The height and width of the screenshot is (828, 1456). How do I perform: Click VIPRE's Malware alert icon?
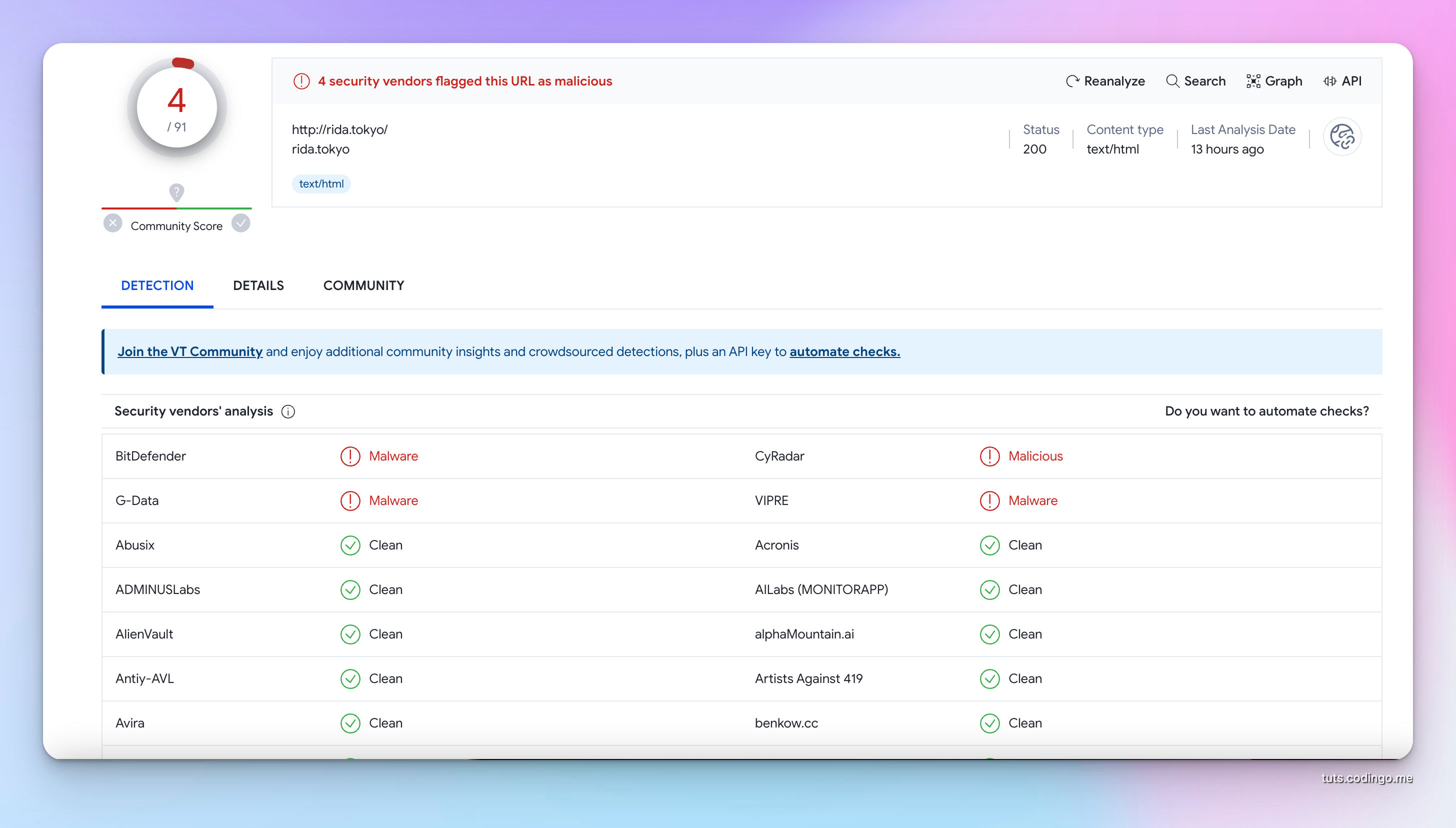point(990,501)
